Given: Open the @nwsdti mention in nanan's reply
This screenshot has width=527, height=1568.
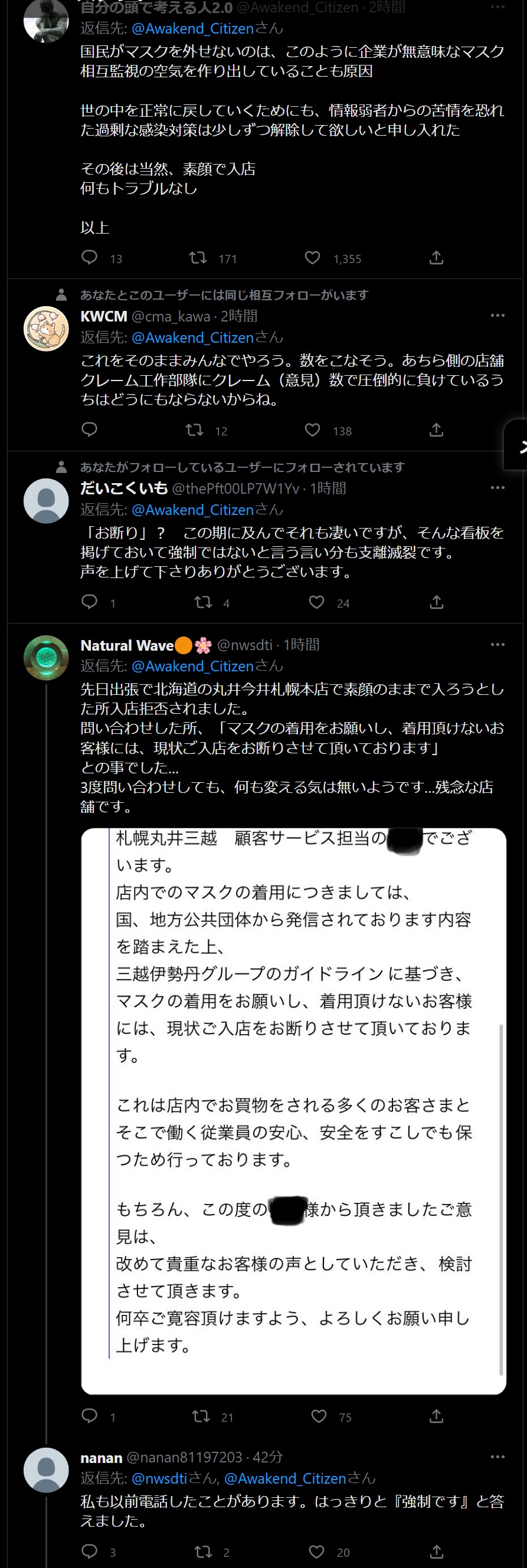Looking at the screenshot, I should 159,1478.
